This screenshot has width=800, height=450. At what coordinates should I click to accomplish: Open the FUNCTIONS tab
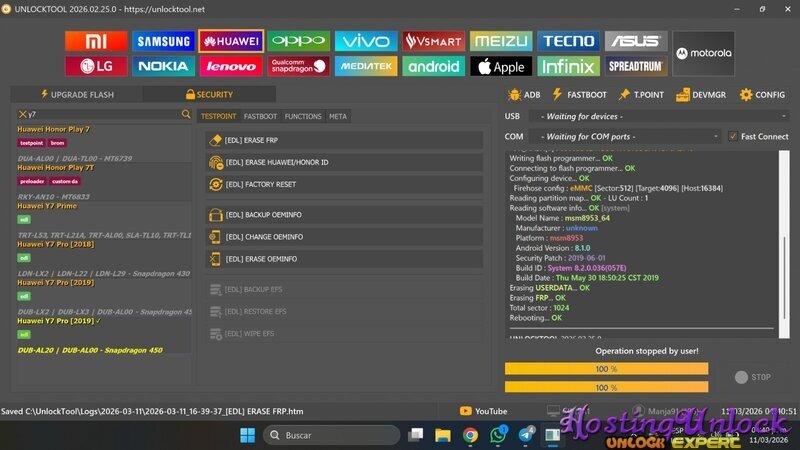[x=303, y=116]
